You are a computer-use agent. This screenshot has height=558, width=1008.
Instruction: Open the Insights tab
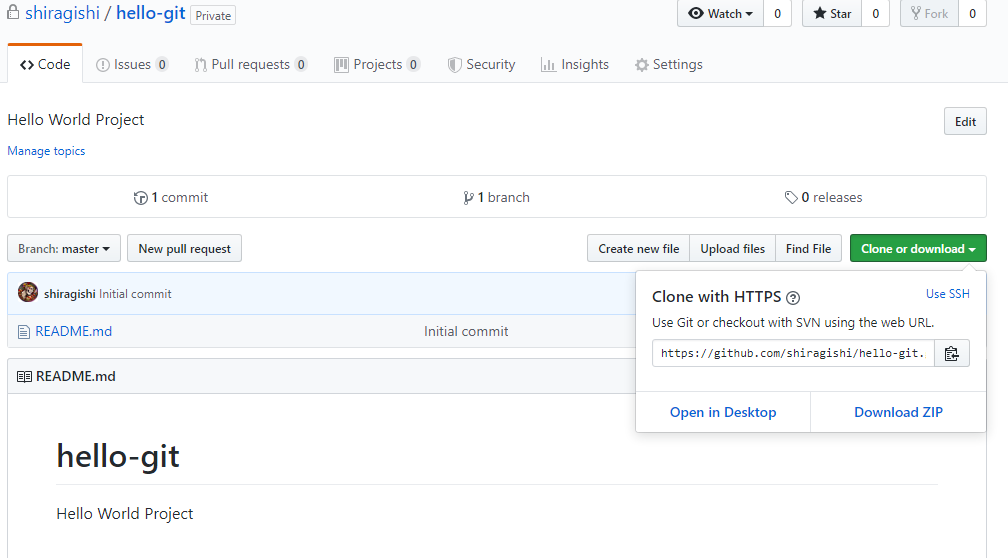pos(575,64)
